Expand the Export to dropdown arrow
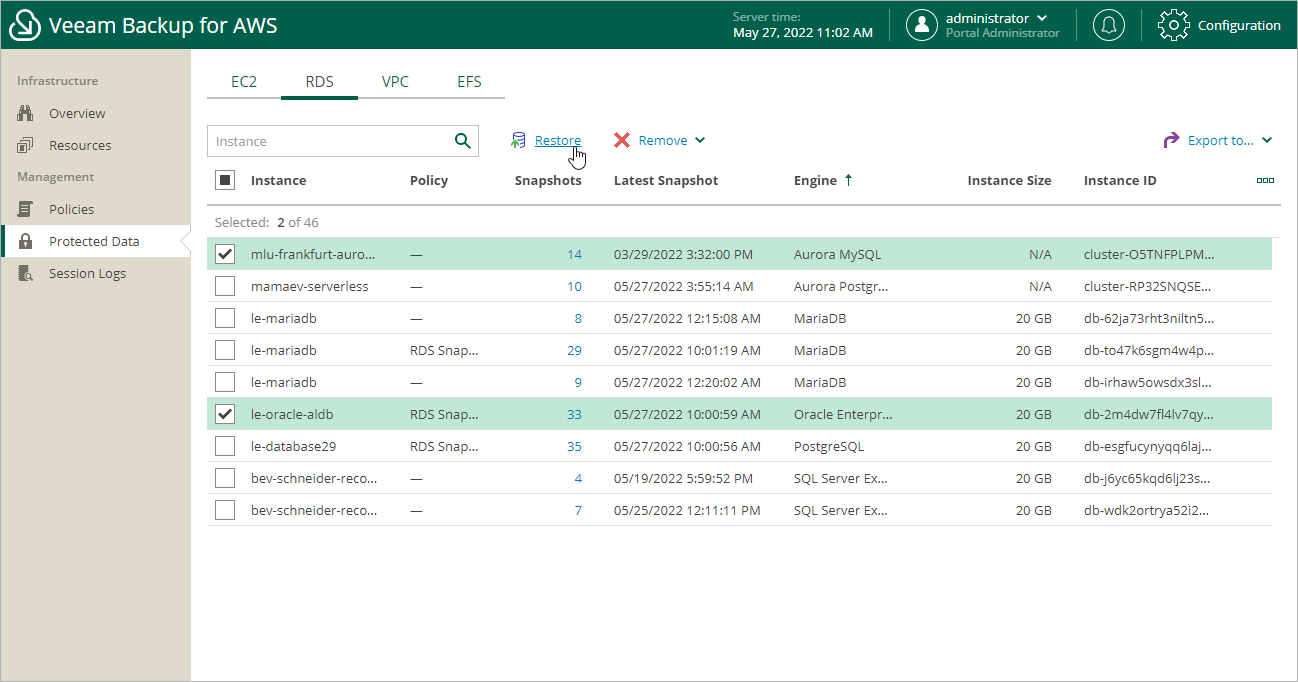1298x682 pixels. coord(1267,141)
